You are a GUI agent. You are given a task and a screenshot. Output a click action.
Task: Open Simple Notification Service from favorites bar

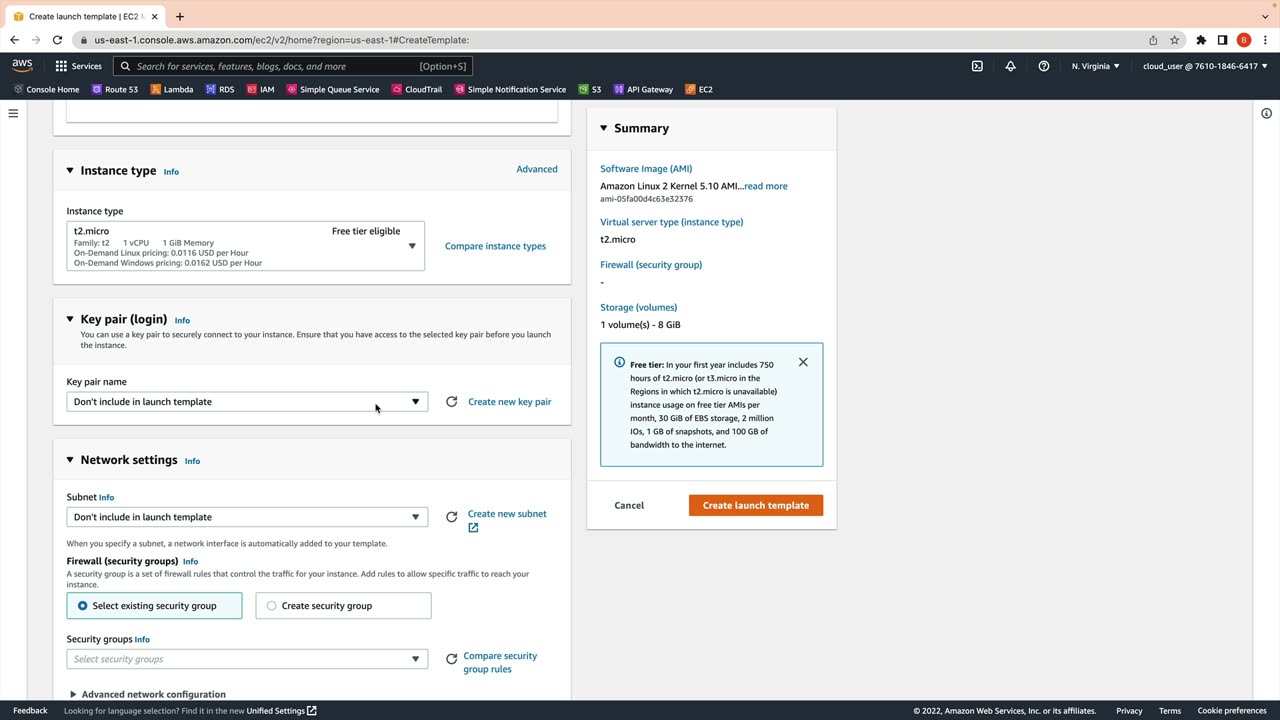[x=510, y=89]
